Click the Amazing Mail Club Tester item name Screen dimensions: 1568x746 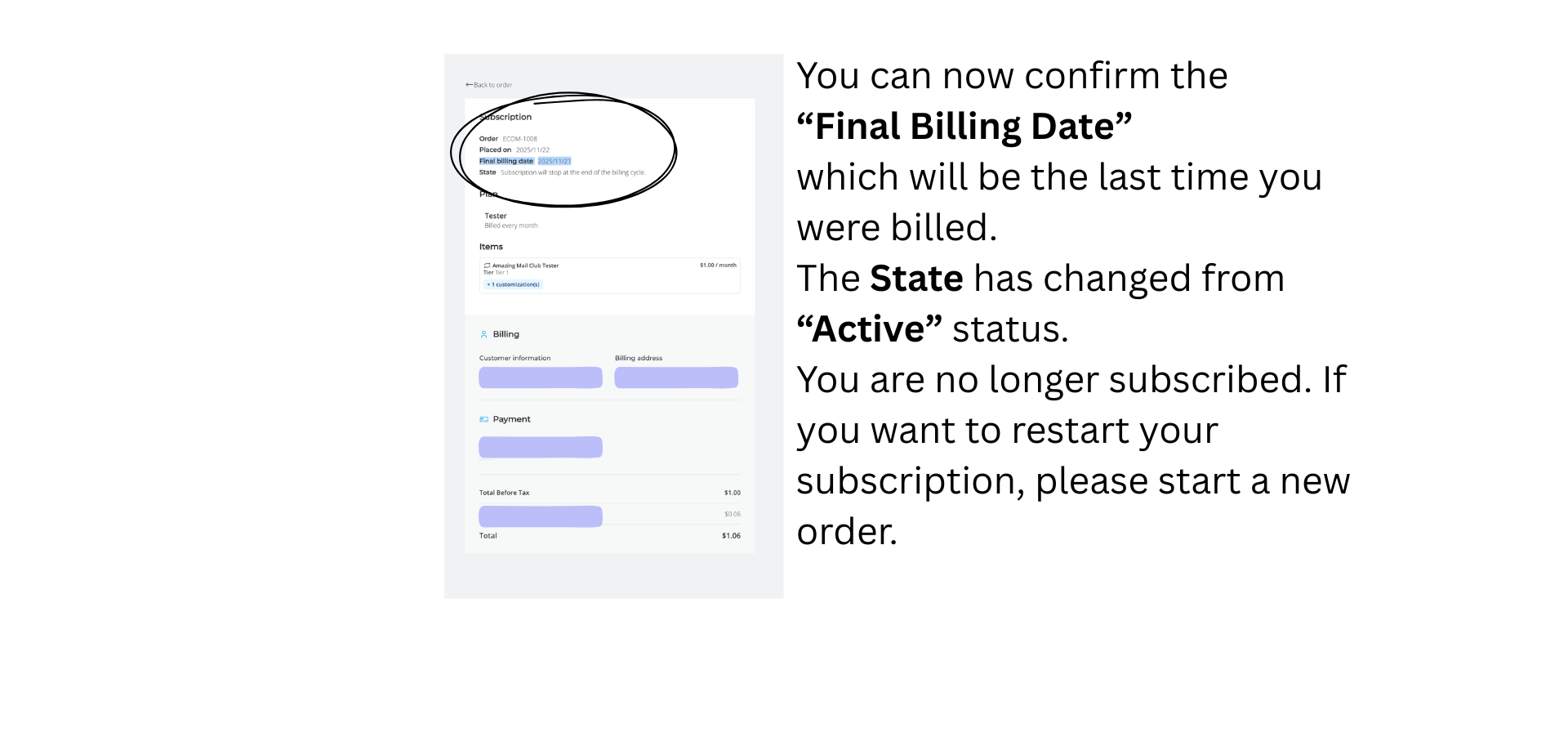525,266
